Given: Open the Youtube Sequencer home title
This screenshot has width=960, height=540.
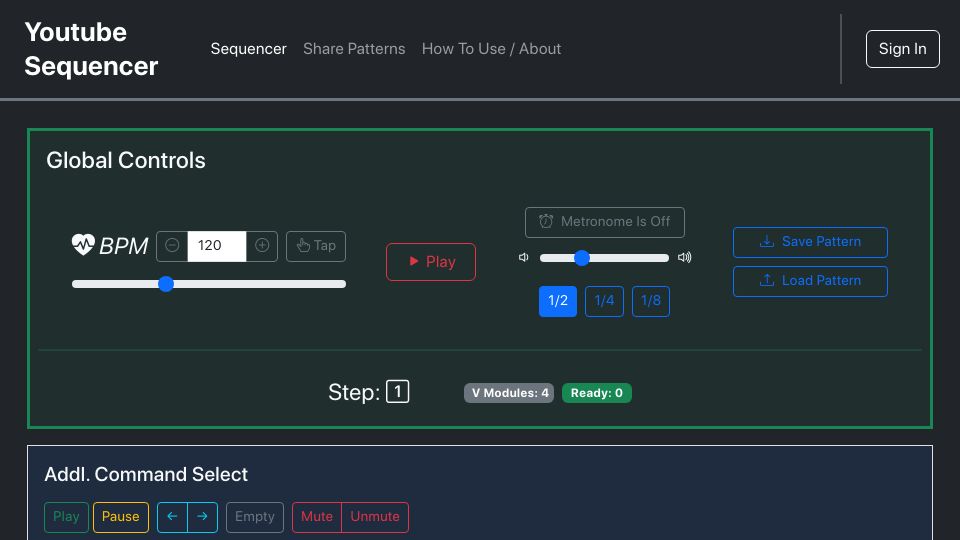Looking at the screenshot, I should click(x=91, y=49).
